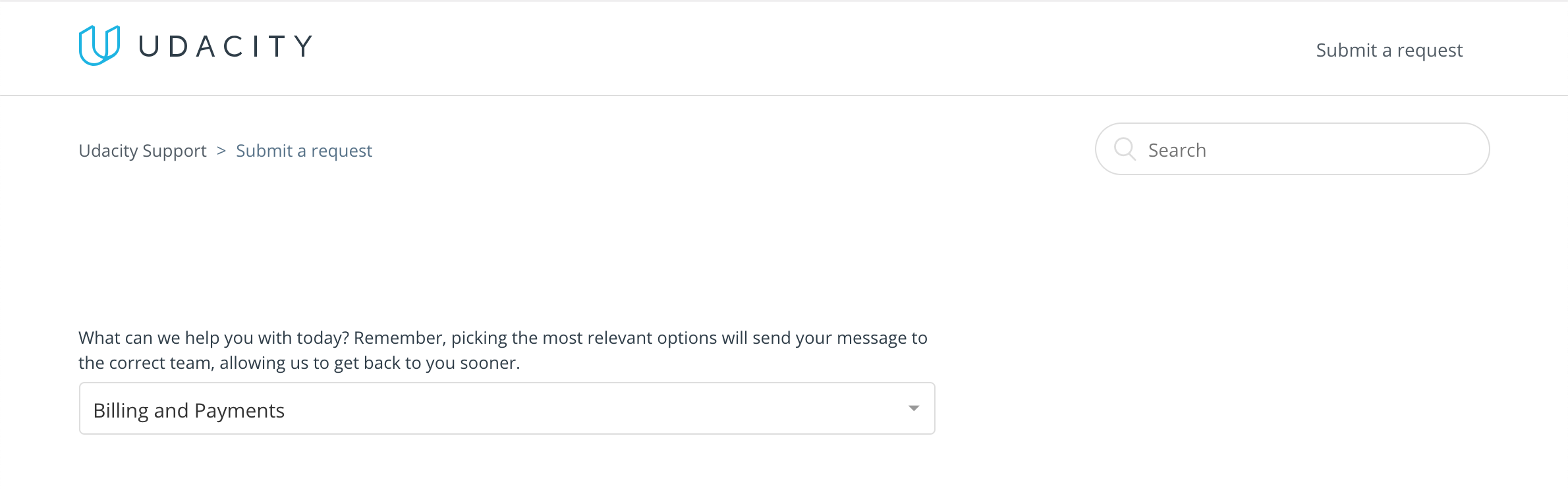This screenshot has height=490, width=1568.
Task: Click the breadcrumb separator arrow
Action: click(221, 151)
